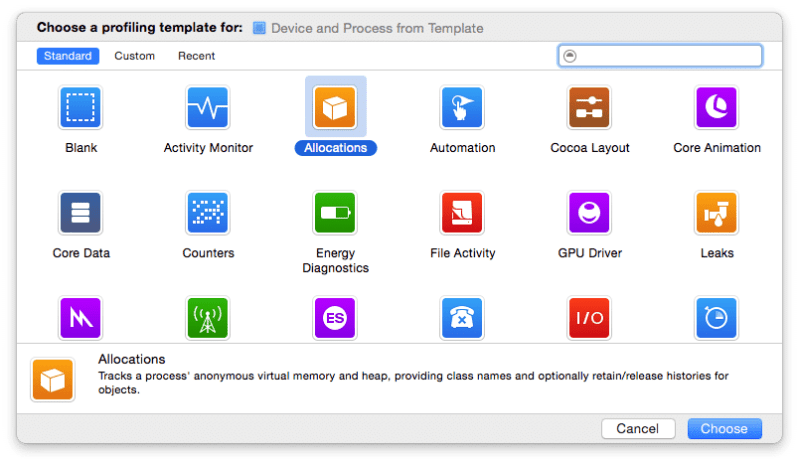Select the Cocoa Layout template icon
The width and height of the screenshot is (799, 464).
[x=590, y=107]
